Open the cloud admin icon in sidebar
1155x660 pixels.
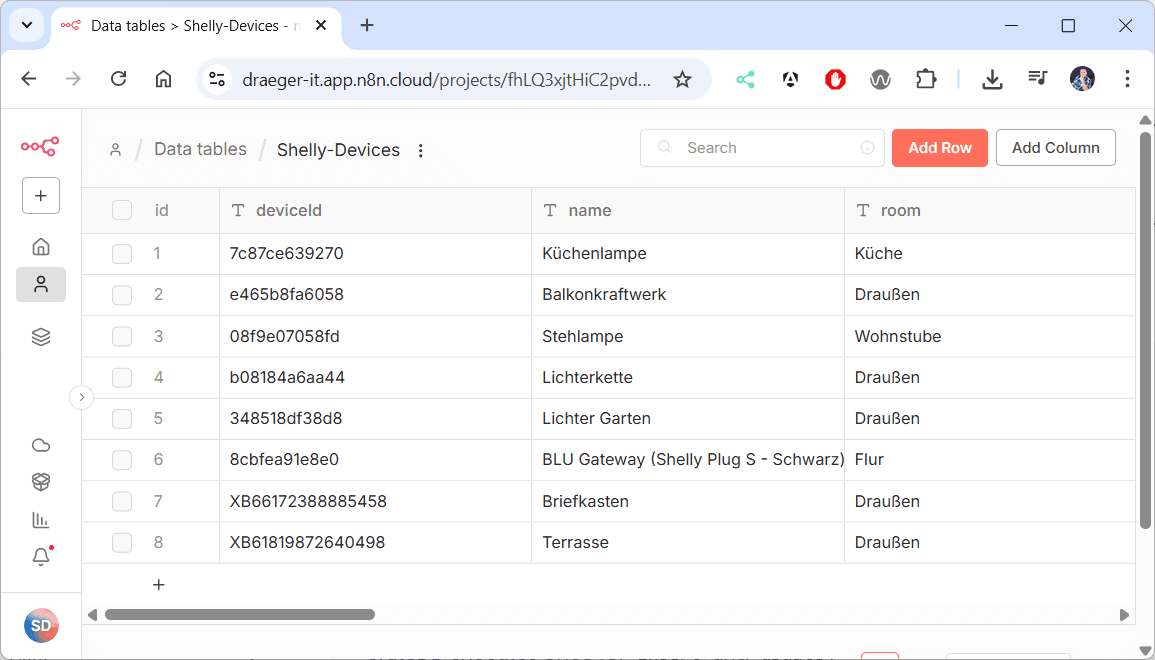(41, 444)
